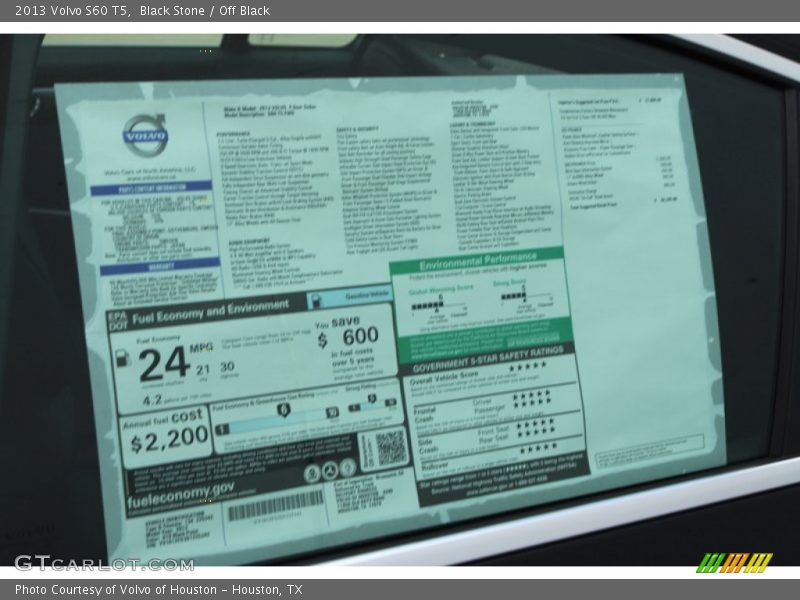Click the '$2,200' annual fuel cost

[169, 439]
